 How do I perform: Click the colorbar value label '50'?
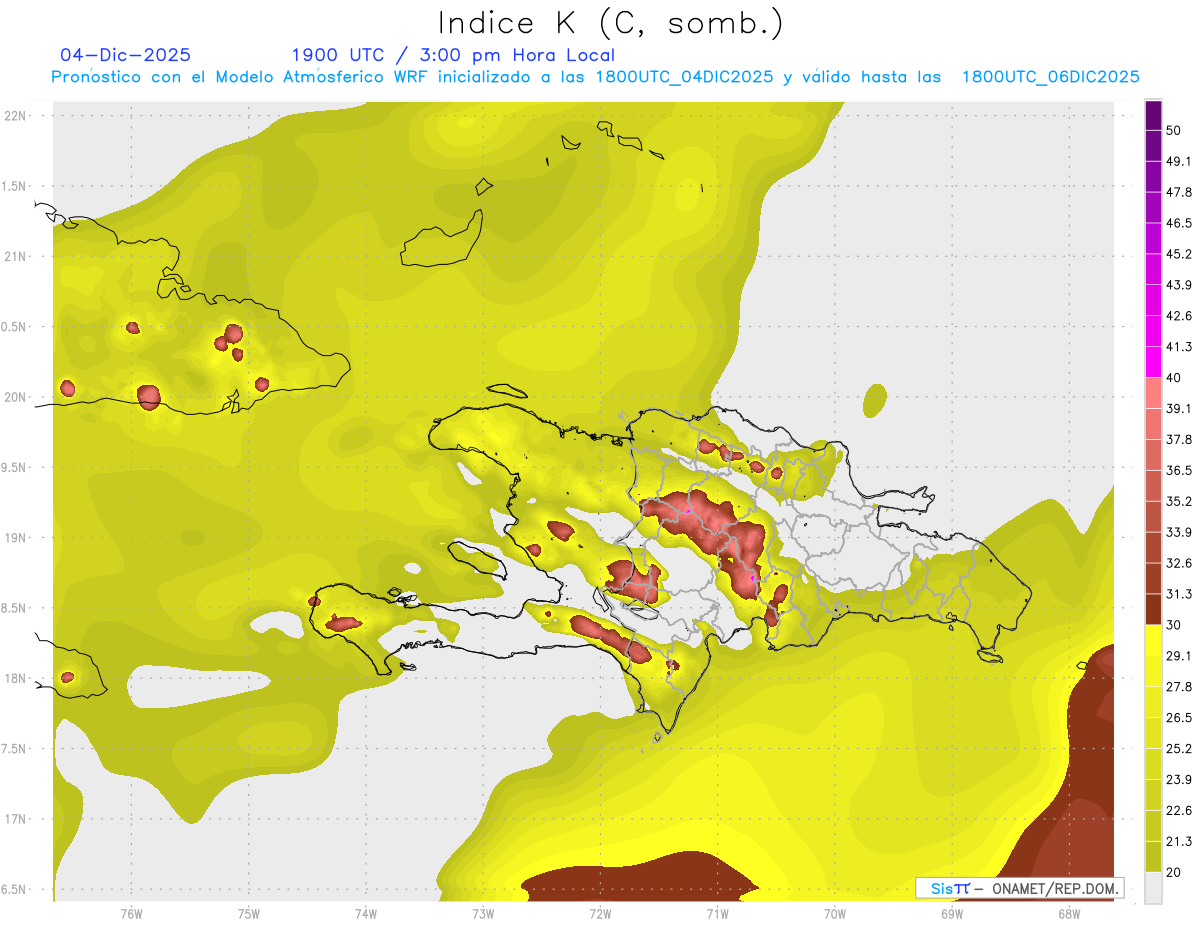click(x=1174, y=130)
